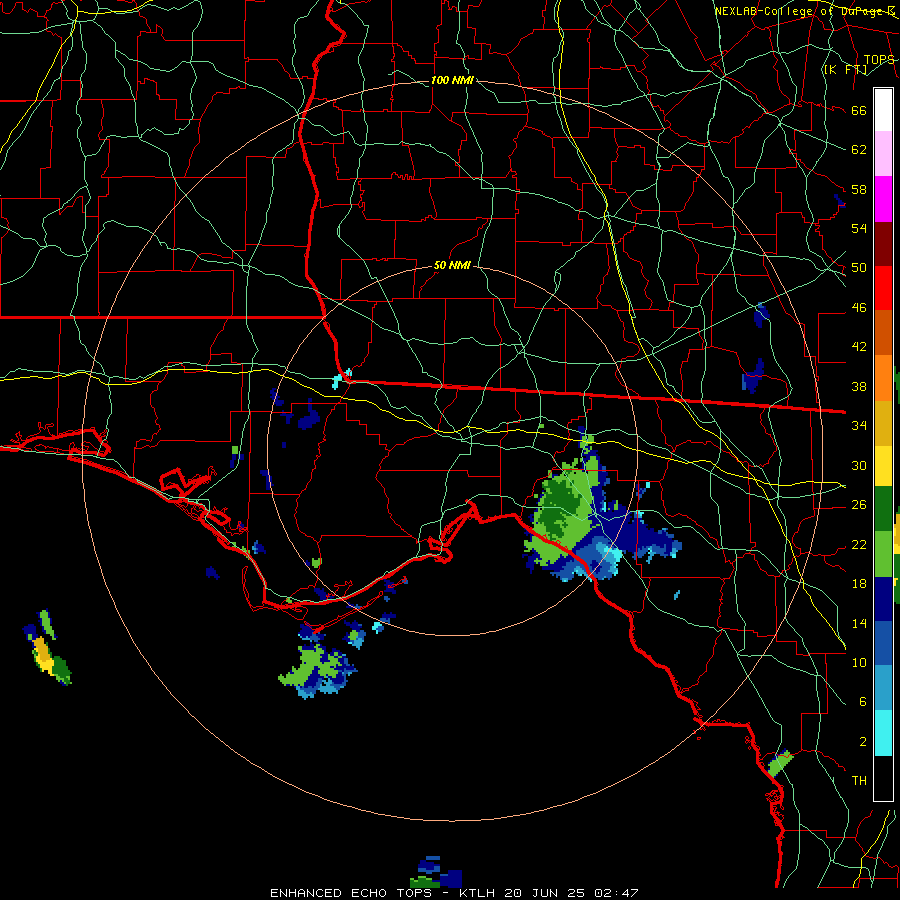Click the '2' legend value
Screen dimensions: 900x900
click(x=862, y=741)
